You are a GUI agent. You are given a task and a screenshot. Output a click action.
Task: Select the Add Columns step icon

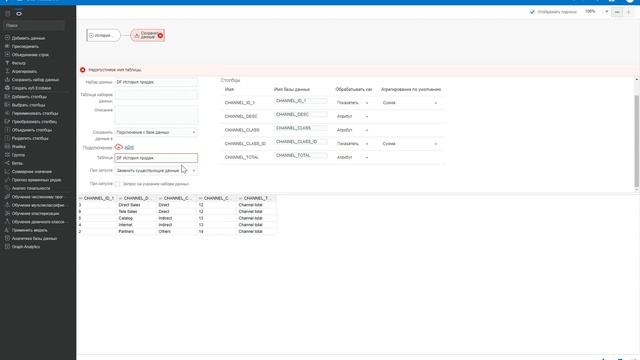pos(7,96)
